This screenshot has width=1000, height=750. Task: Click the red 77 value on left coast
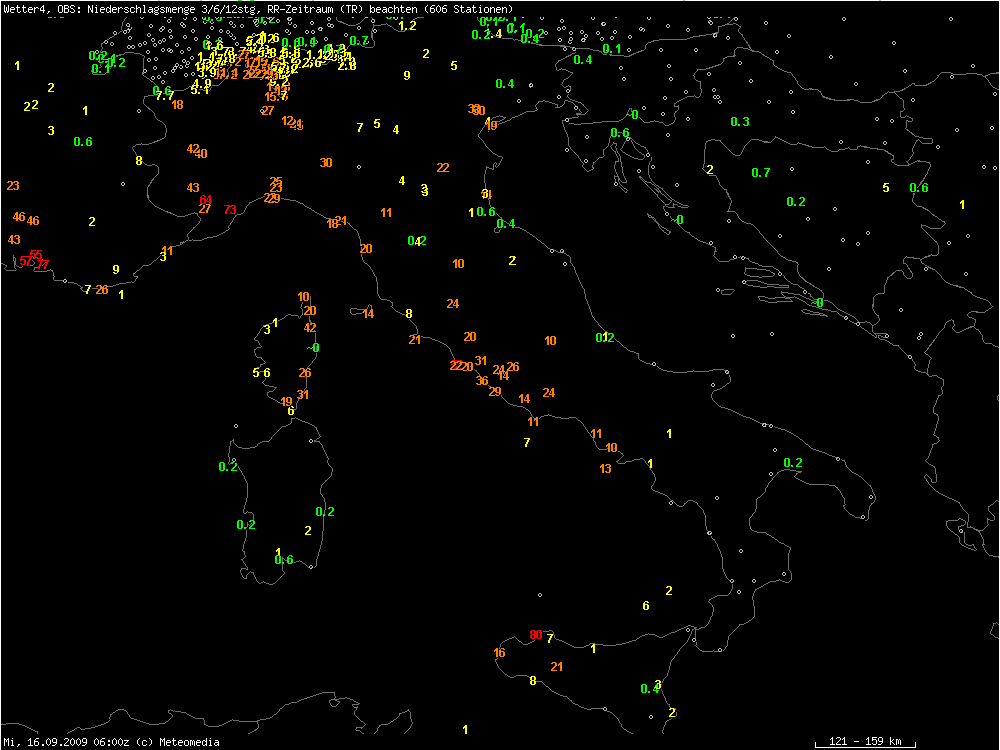[42, 265]
